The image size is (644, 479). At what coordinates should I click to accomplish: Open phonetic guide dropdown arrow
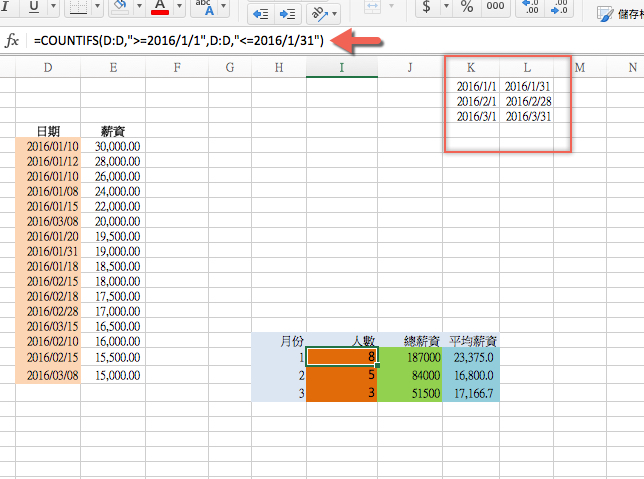click(x=223, y=7)
